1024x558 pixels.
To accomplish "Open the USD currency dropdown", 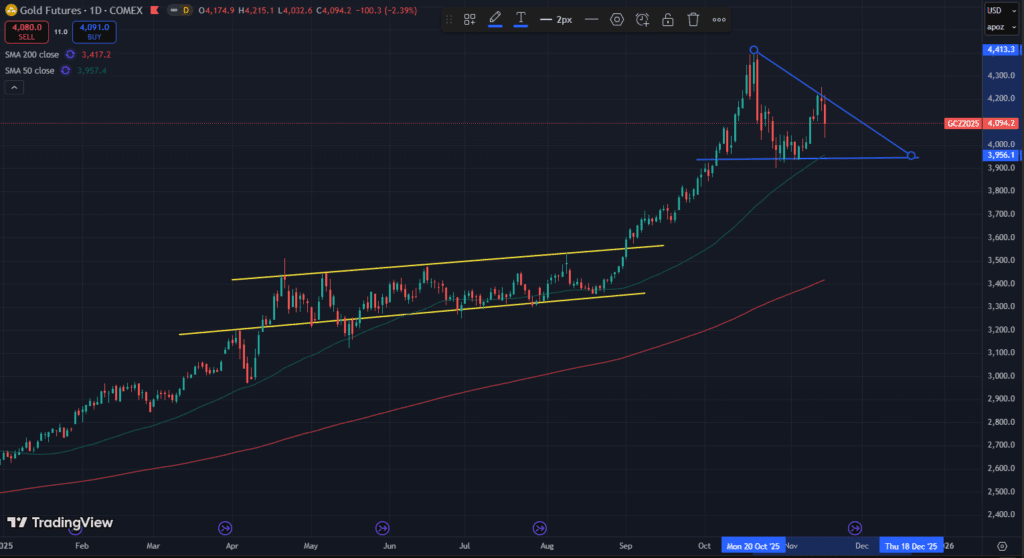I will click(994, 10).
